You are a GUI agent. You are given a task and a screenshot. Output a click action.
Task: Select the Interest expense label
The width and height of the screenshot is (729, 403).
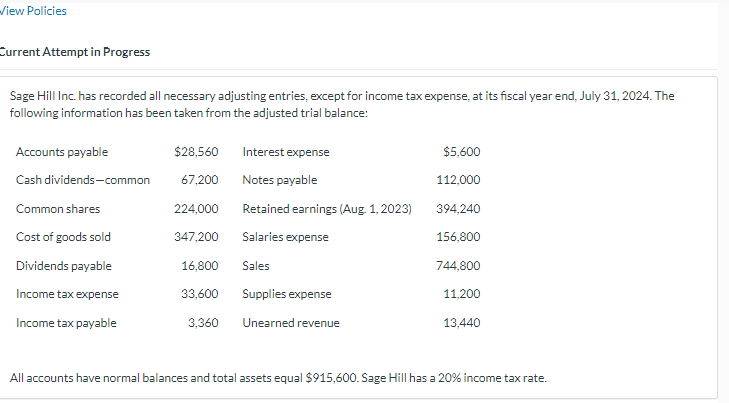coord(286,152)
